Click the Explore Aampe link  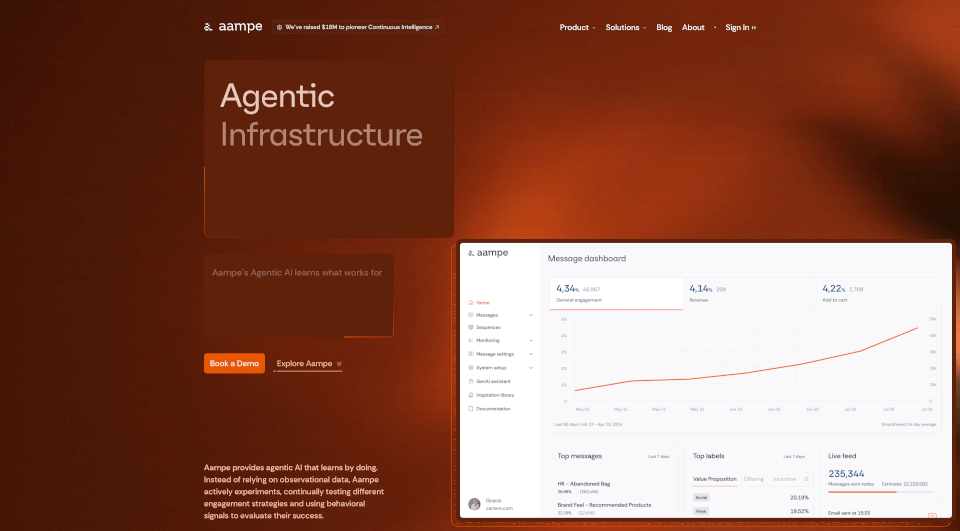coord(309,363)
